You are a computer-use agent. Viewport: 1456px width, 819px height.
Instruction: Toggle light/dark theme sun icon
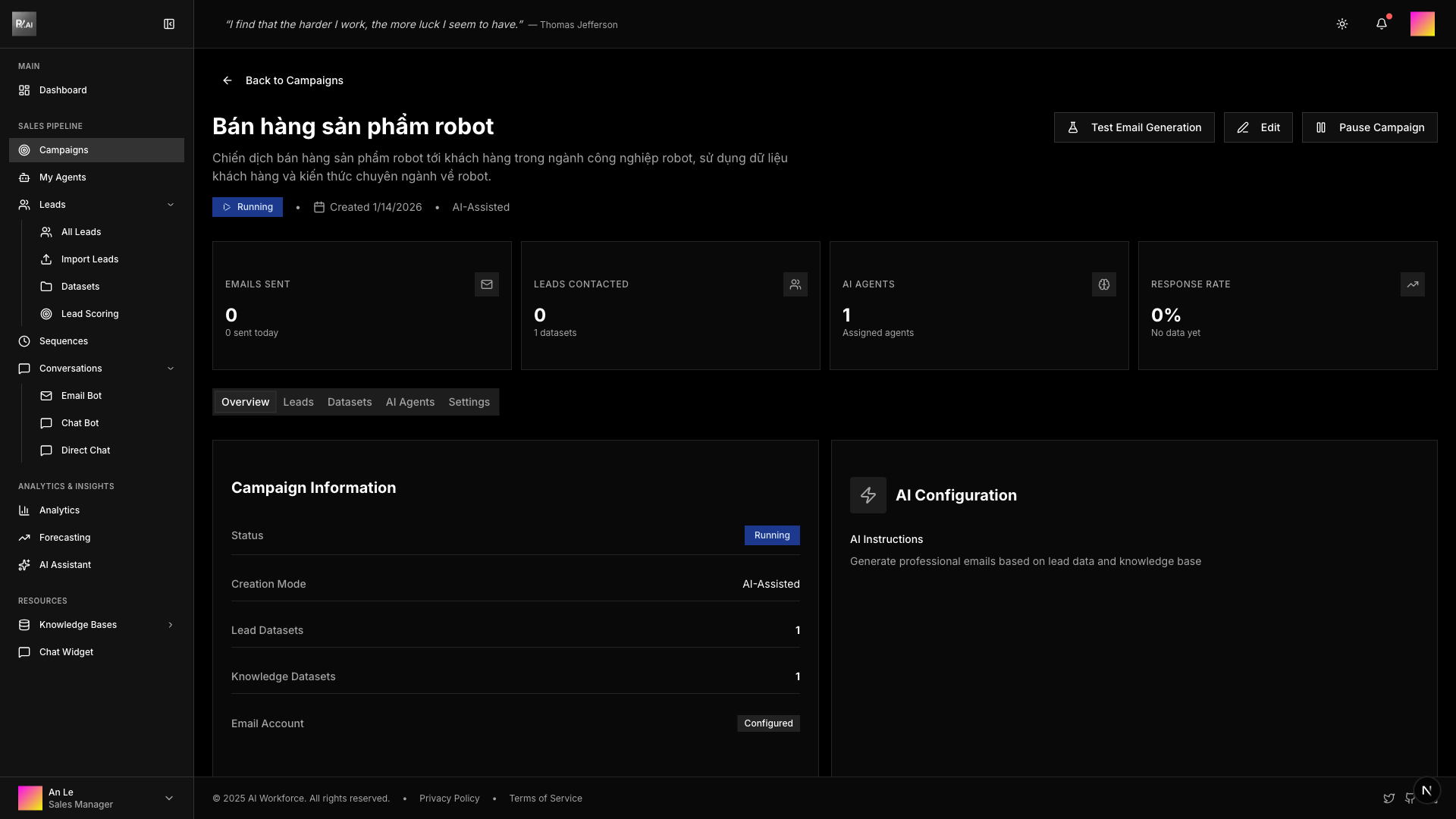[1342, 24]
